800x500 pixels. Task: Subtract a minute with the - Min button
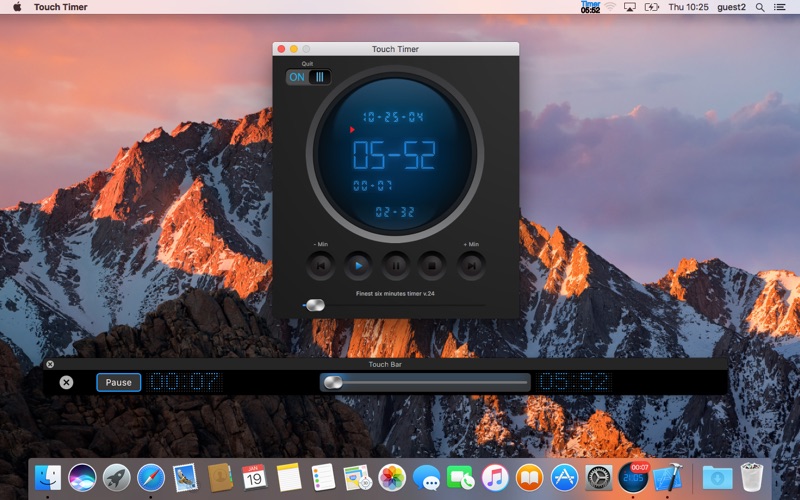point(320,265)
